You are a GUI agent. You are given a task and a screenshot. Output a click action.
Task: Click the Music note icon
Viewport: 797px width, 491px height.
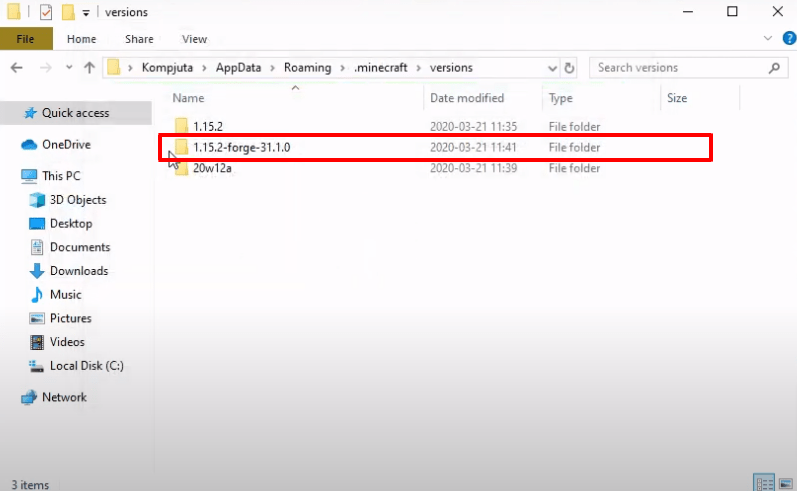[37, 295]
